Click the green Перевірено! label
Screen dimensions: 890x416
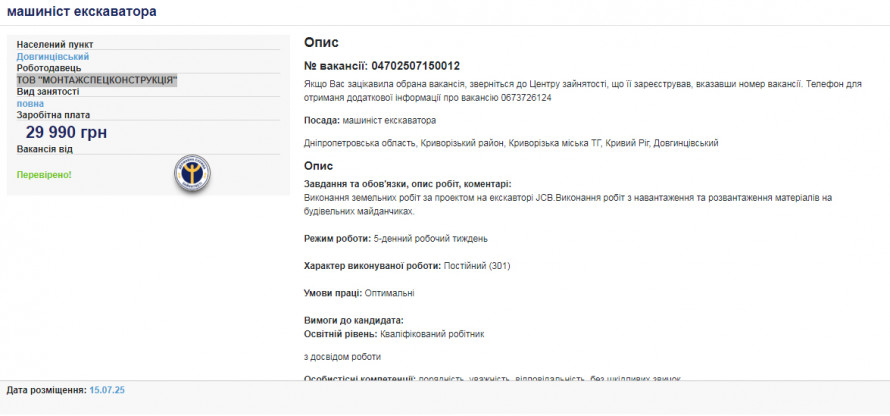[x=44, y=175]
